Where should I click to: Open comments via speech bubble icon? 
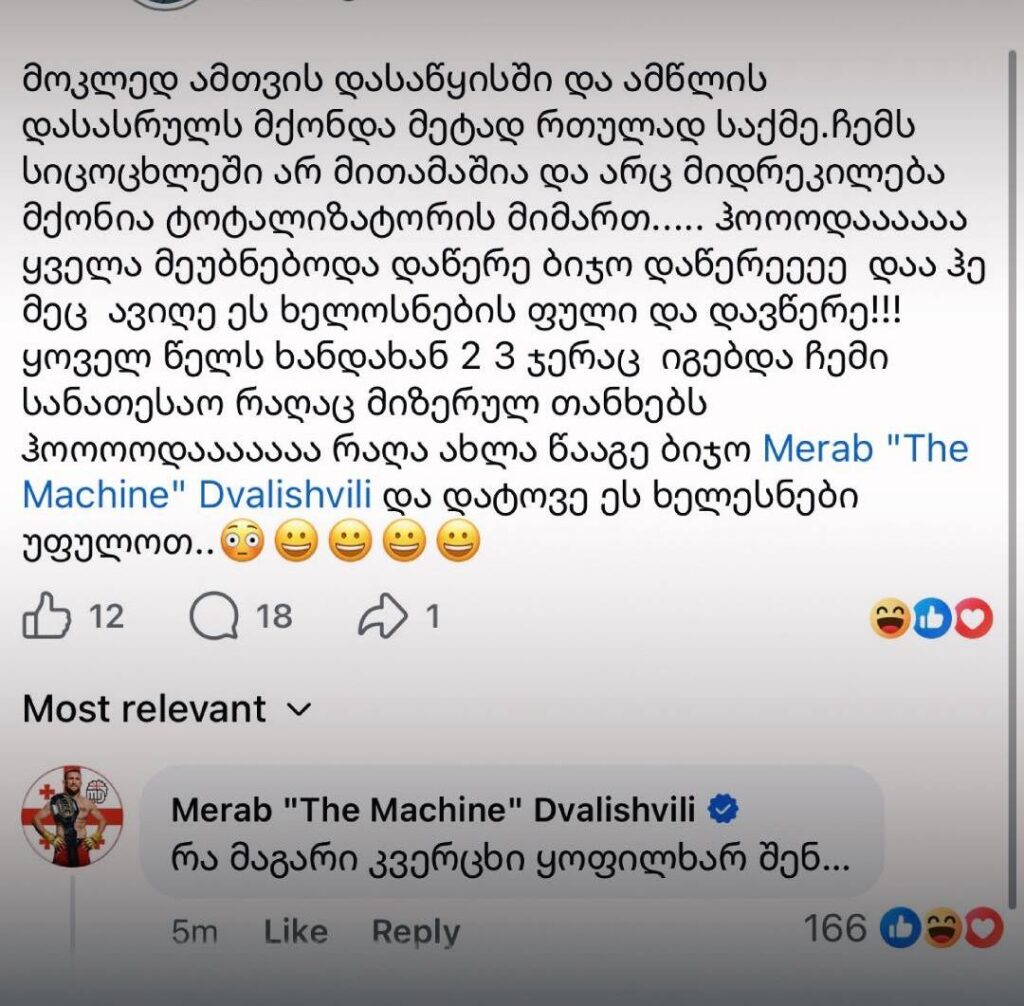214,615
